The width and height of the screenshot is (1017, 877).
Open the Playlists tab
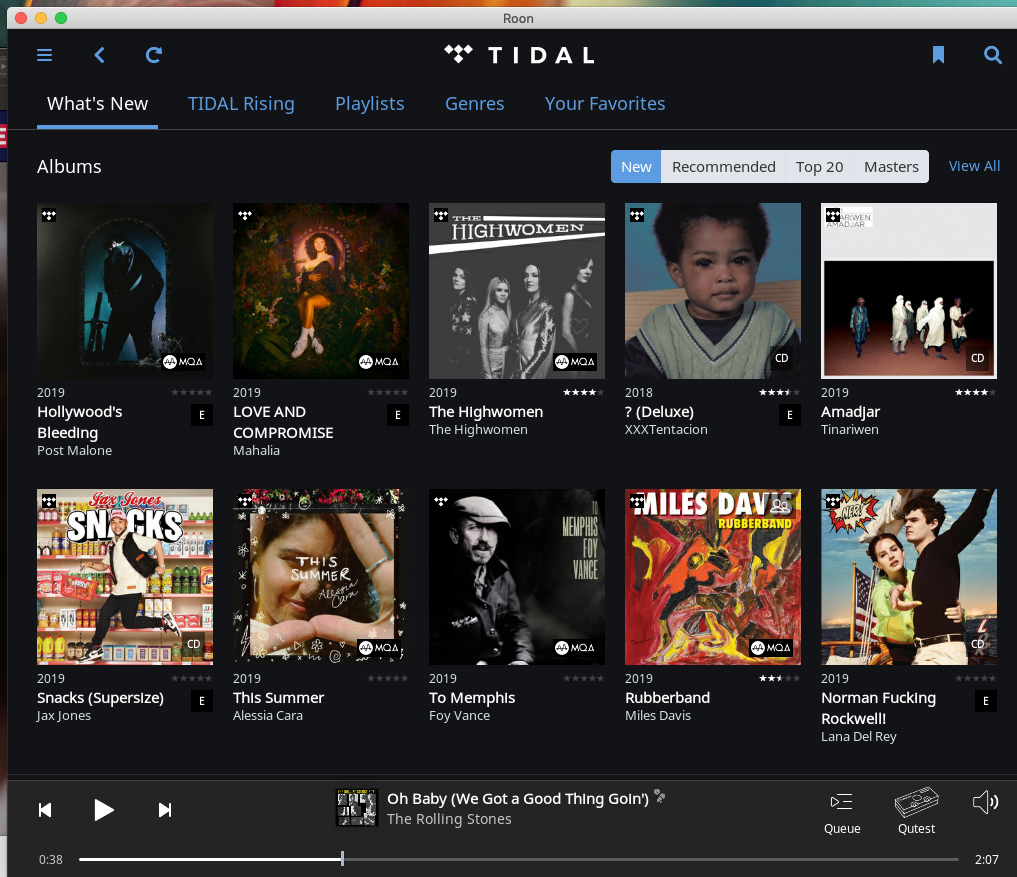[370, 104]
